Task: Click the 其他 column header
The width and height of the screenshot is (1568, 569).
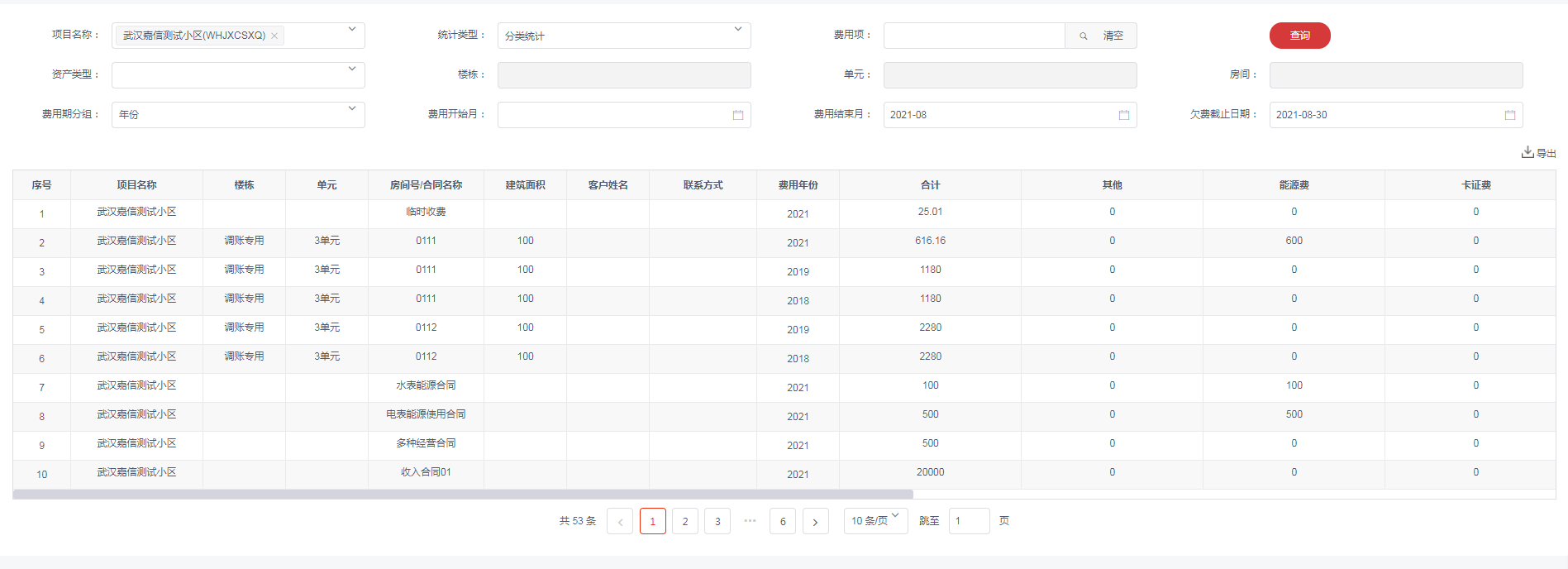Action: coord(1112,185)
